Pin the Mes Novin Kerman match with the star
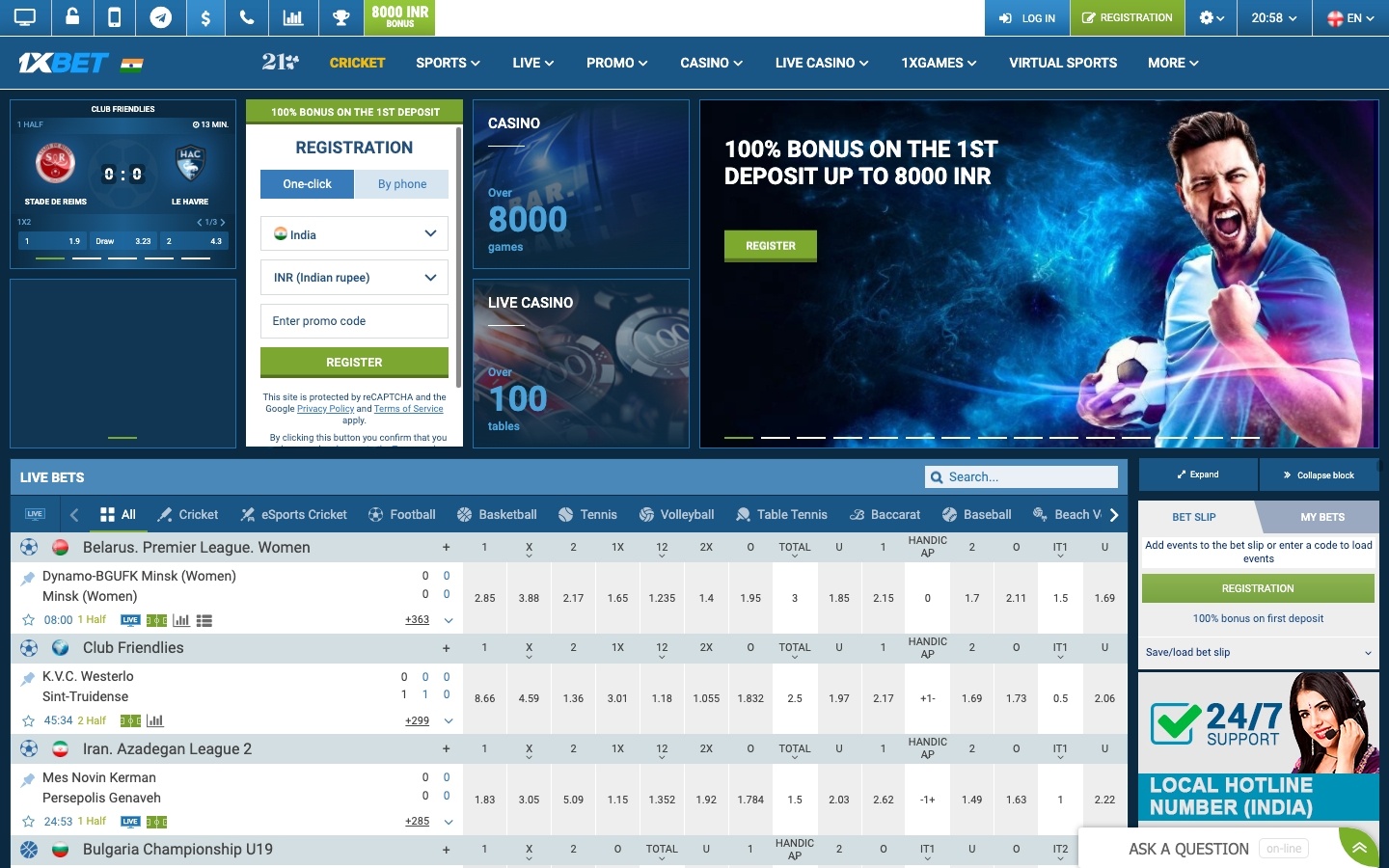The height and width of the screenshot is (868, 1389). pos(29,822)
